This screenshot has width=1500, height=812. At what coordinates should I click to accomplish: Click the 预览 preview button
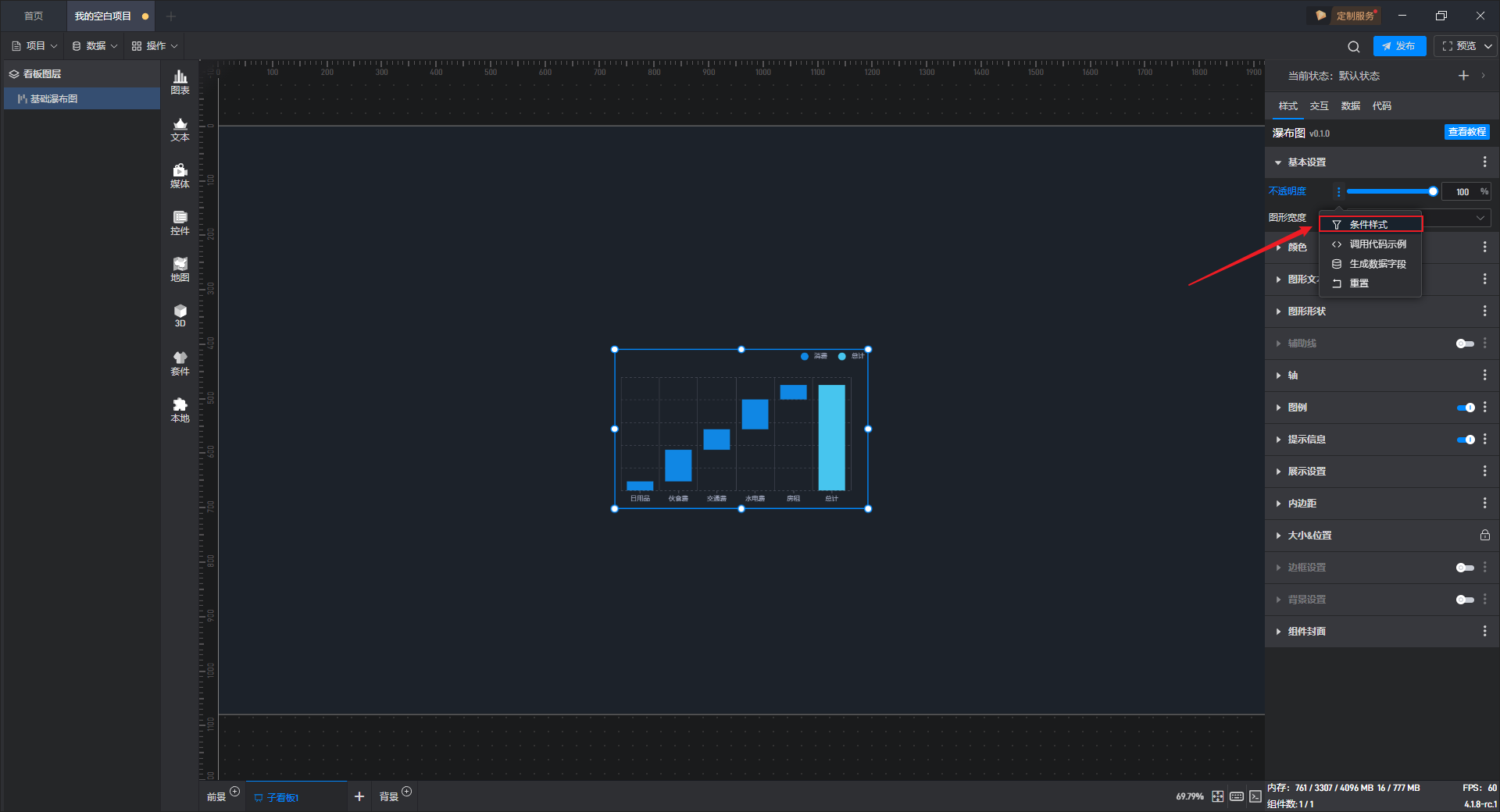tap(1458, 46)
